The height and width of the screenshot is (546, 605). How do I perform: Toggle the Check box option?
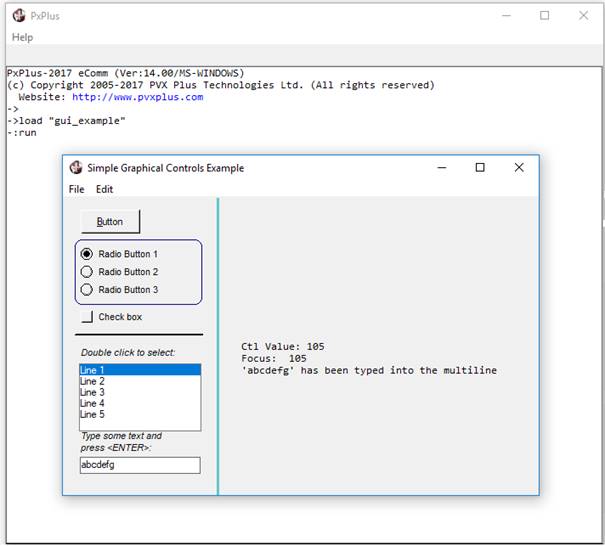(88, 317)
